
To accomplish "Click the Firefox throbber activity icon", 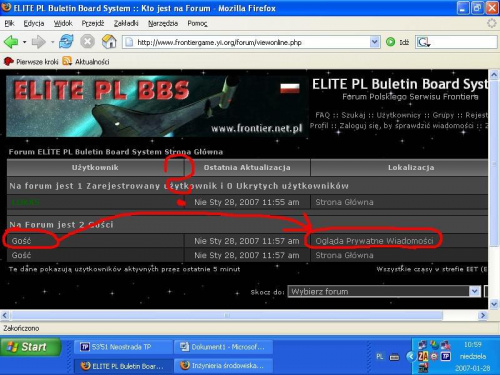I will tap(492, 23).
